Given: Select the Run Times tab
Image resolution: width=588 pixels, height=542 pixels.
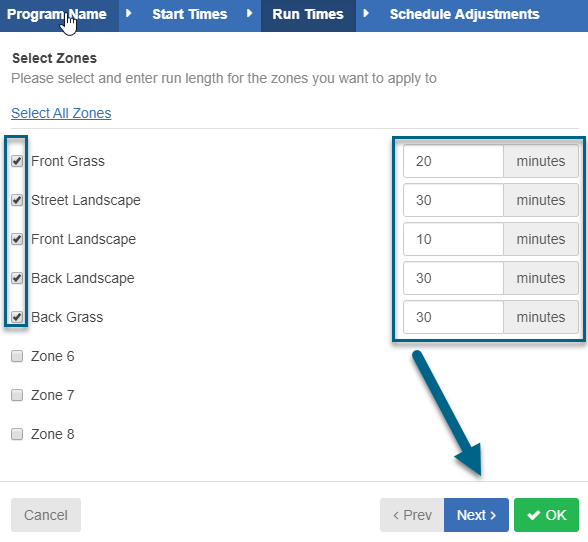Looking at the screenshot, I should pyautogui.click(x=308, y=15).
